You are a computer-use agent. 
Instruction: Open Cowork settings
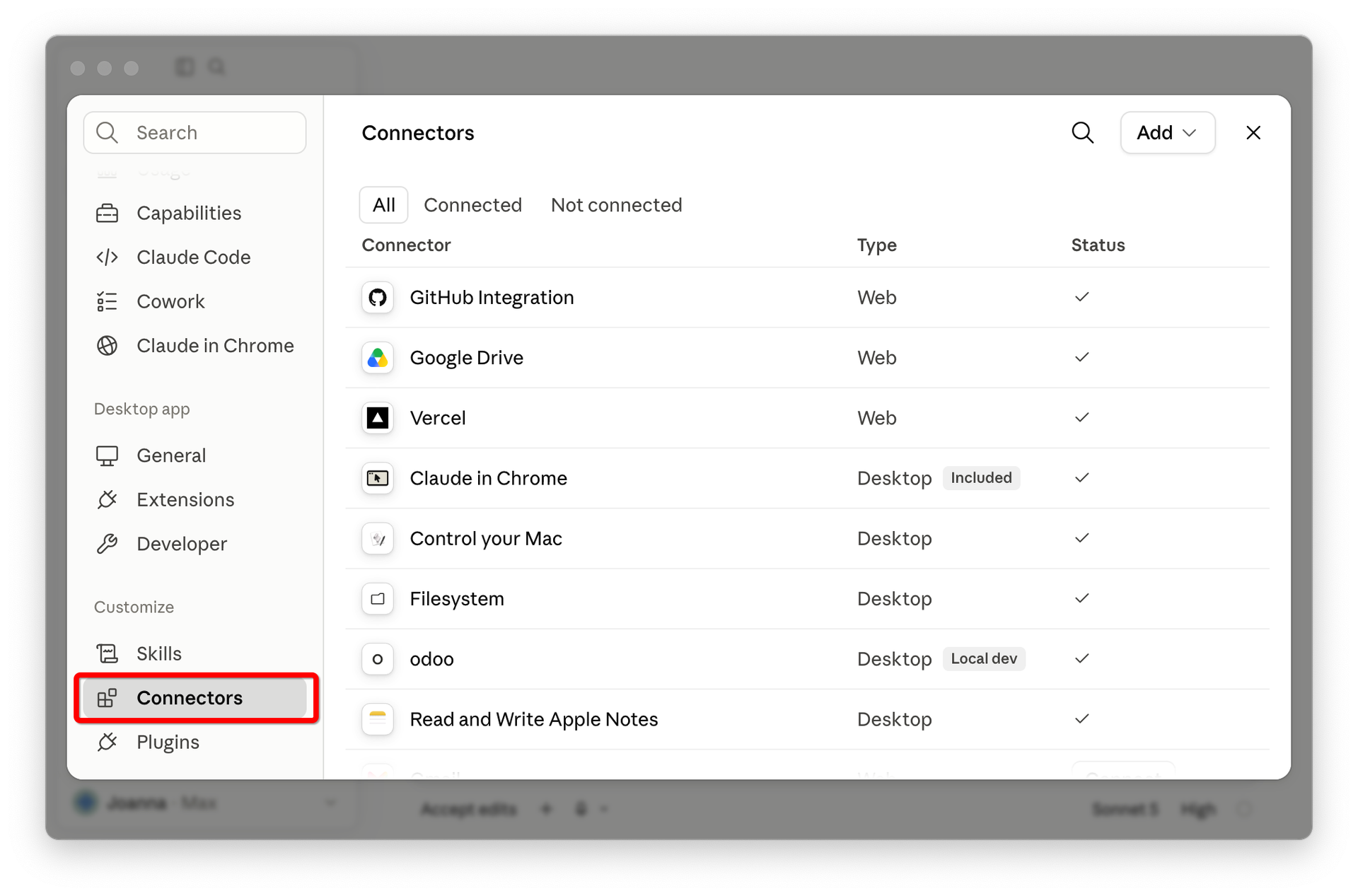coord(195,301)
